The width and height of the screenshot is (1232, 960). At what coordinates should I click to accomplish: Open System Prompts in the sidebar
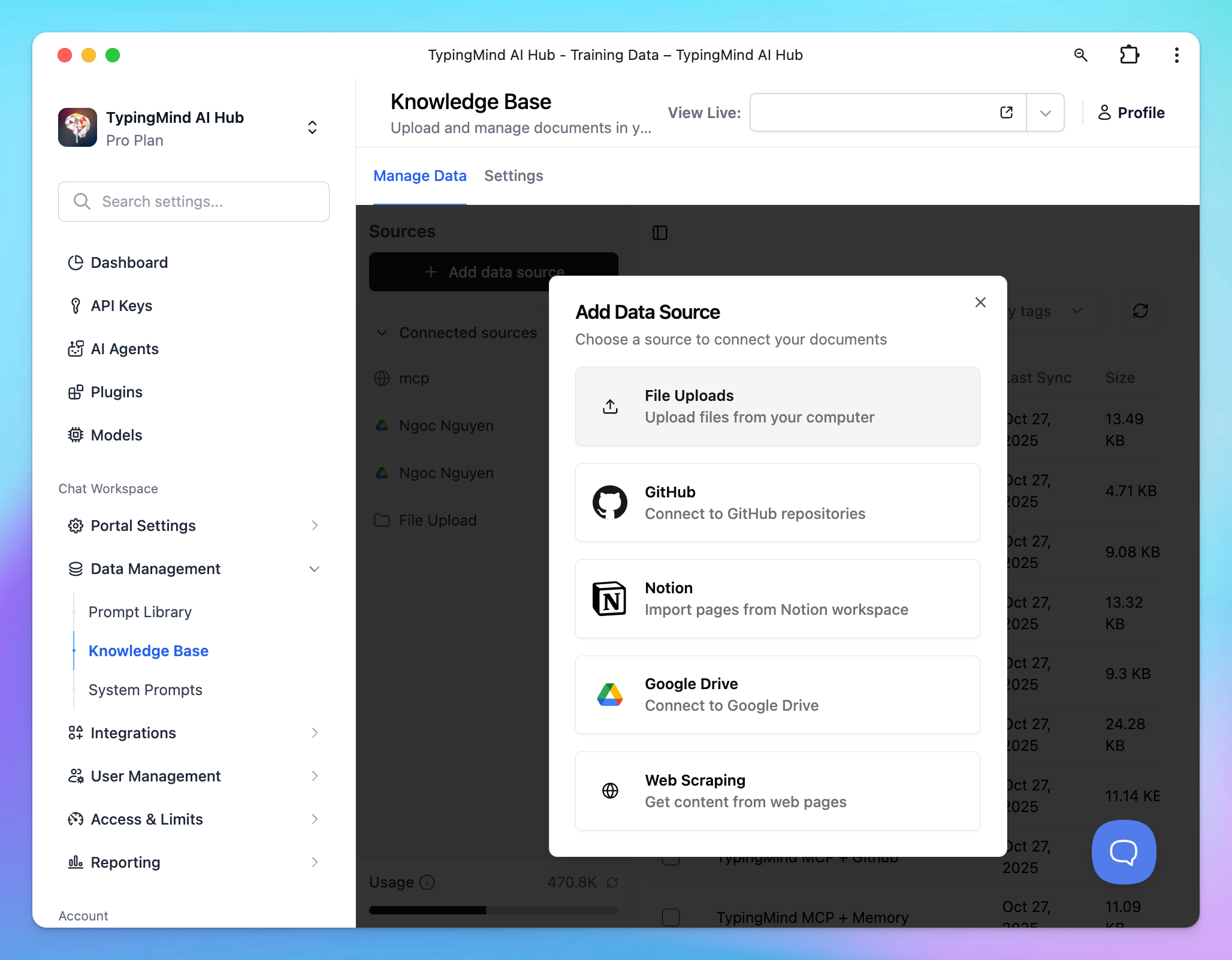(x=146, y=690)
